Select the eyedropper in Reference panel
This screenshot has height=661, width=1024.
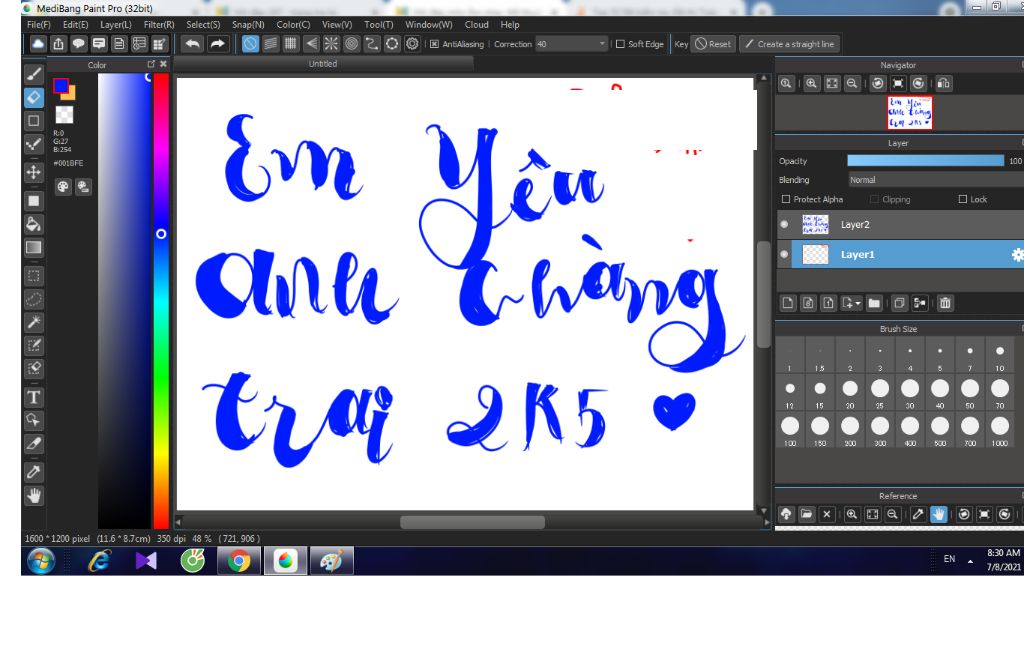(918, 514)
